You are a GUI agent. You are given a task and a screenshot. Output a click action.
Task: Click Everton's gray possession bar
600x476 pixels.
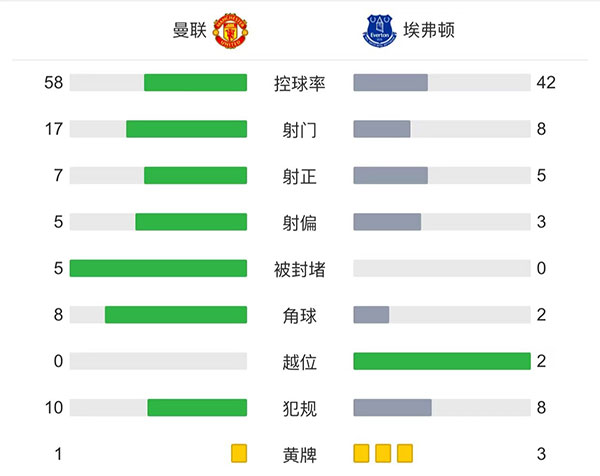pyautogui.click(x=391, y=83)
